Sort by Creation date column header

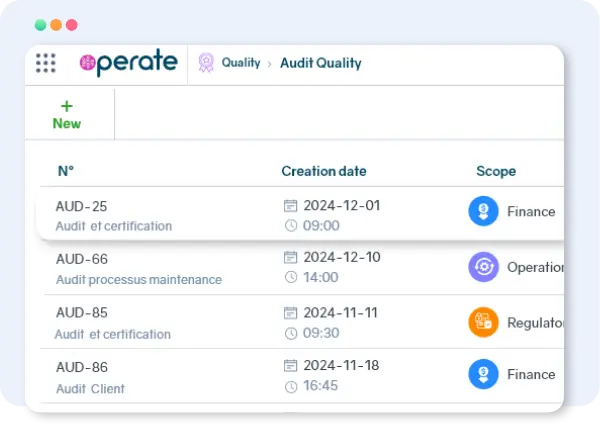click(323, 171)
